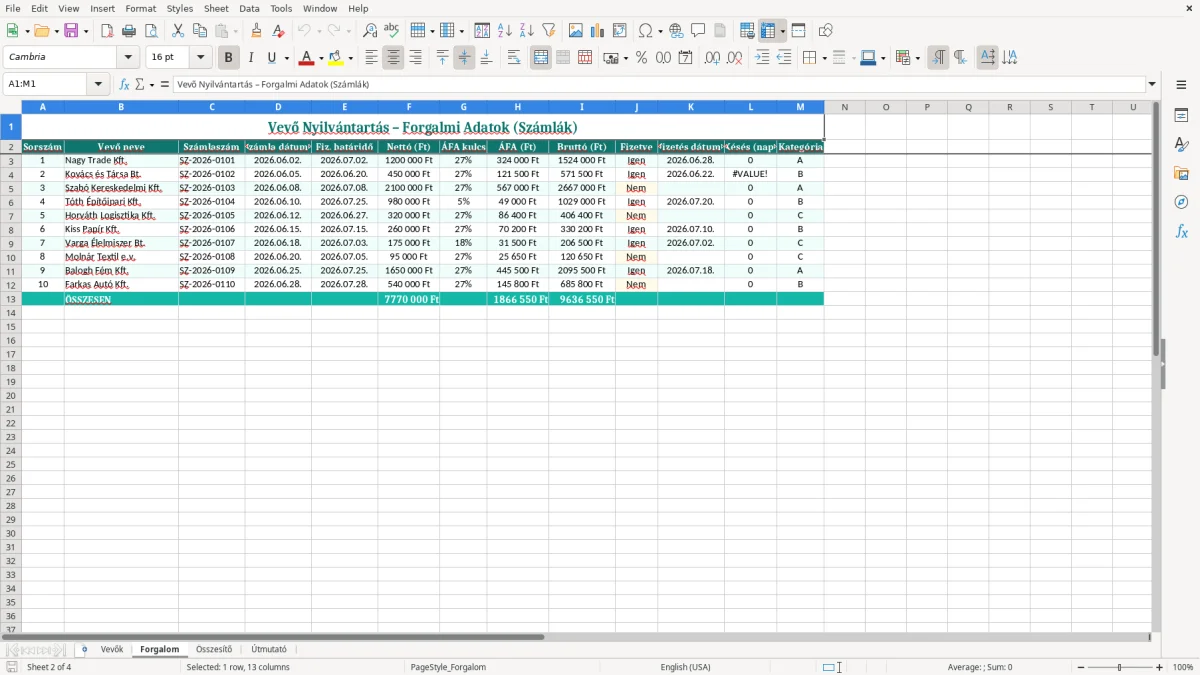
Task: Click the 100% zoom level indicator
Action: tap(1183, 667)
